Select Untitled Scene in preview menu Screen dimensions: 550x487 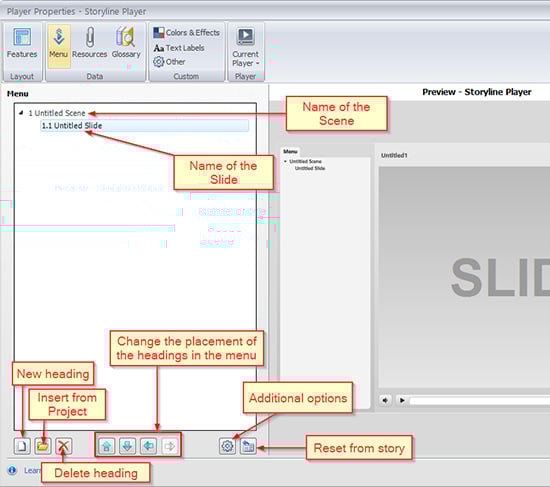click(x=305, y=161)
